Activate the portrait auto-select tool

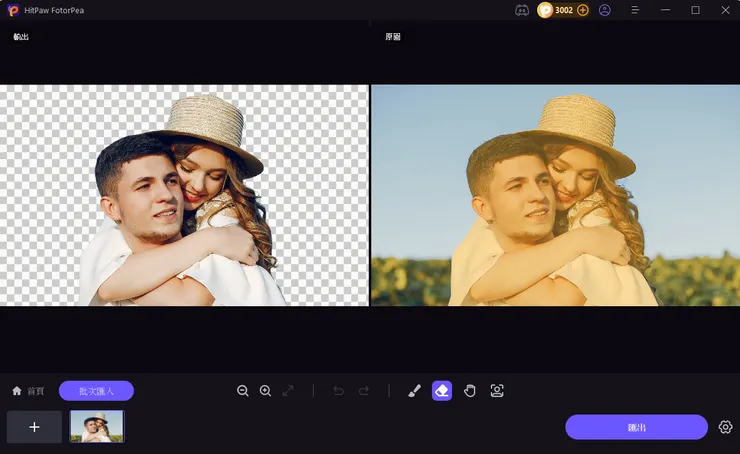point(497,391)
